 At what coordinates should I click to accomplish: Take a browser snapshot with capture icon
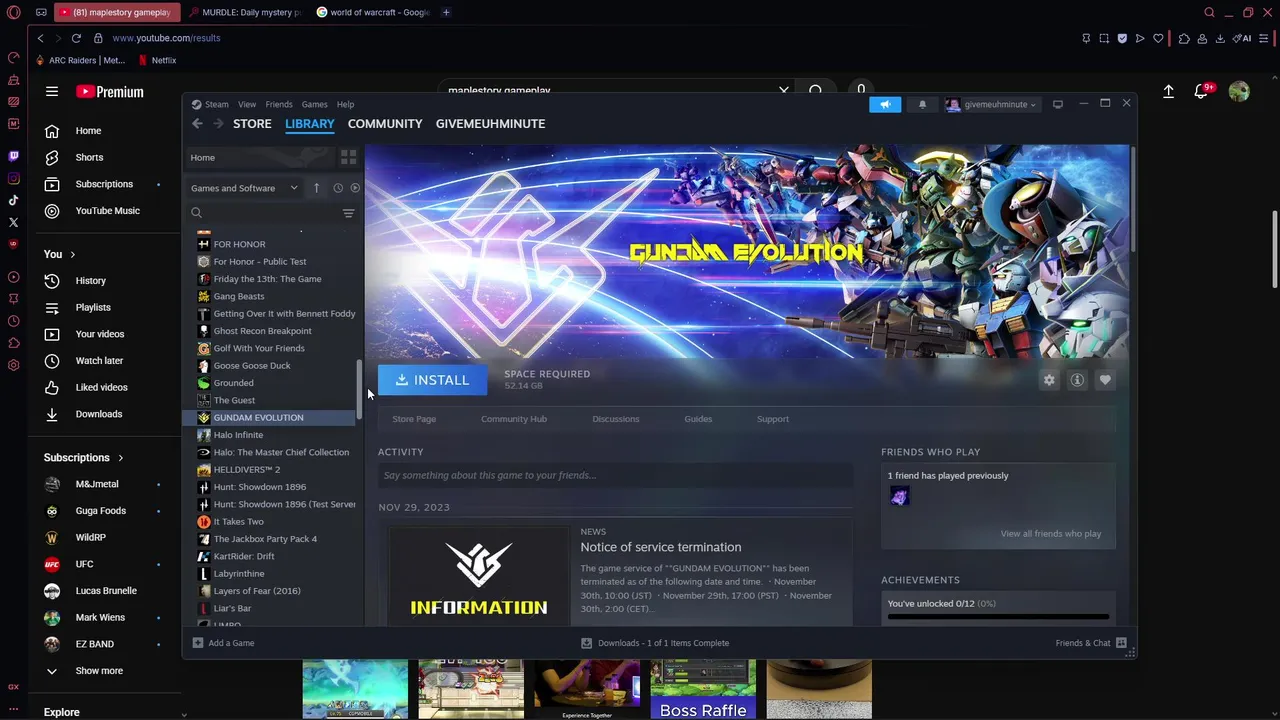pyautogui.click(x=1104, y=38)
